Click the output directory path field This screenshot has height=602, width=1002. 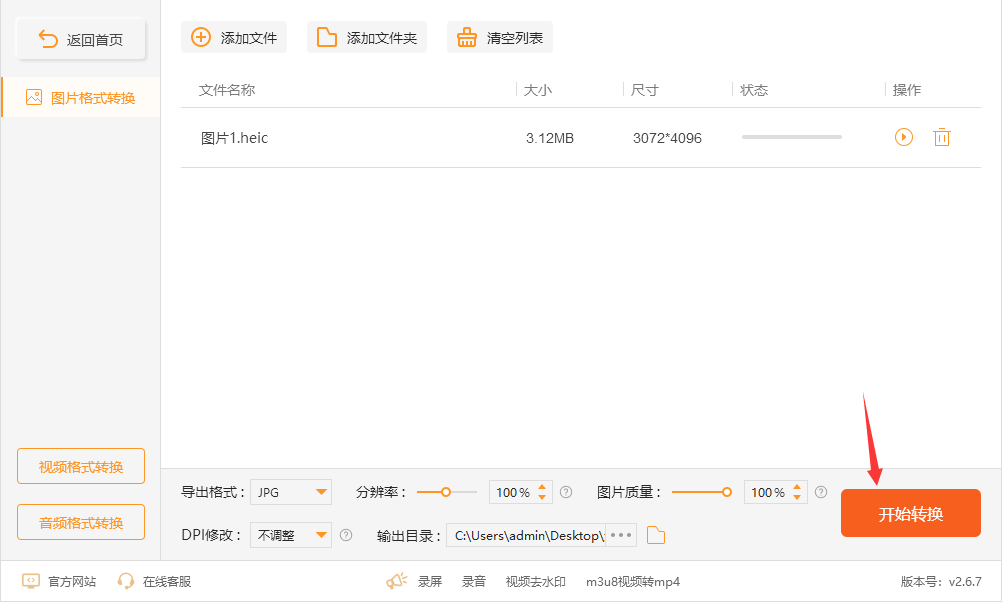(526, 535)
